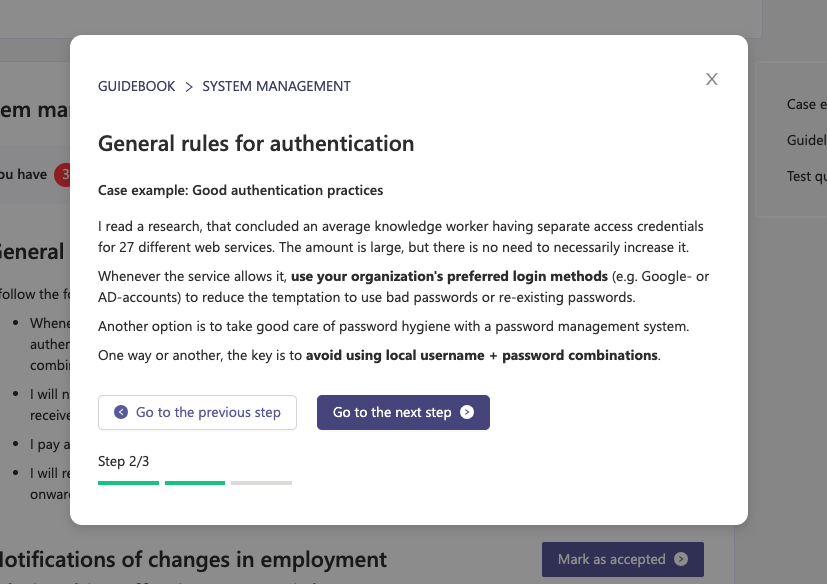
Task: Click arrow icon in Mark as accepted
Action: [681, 559]
